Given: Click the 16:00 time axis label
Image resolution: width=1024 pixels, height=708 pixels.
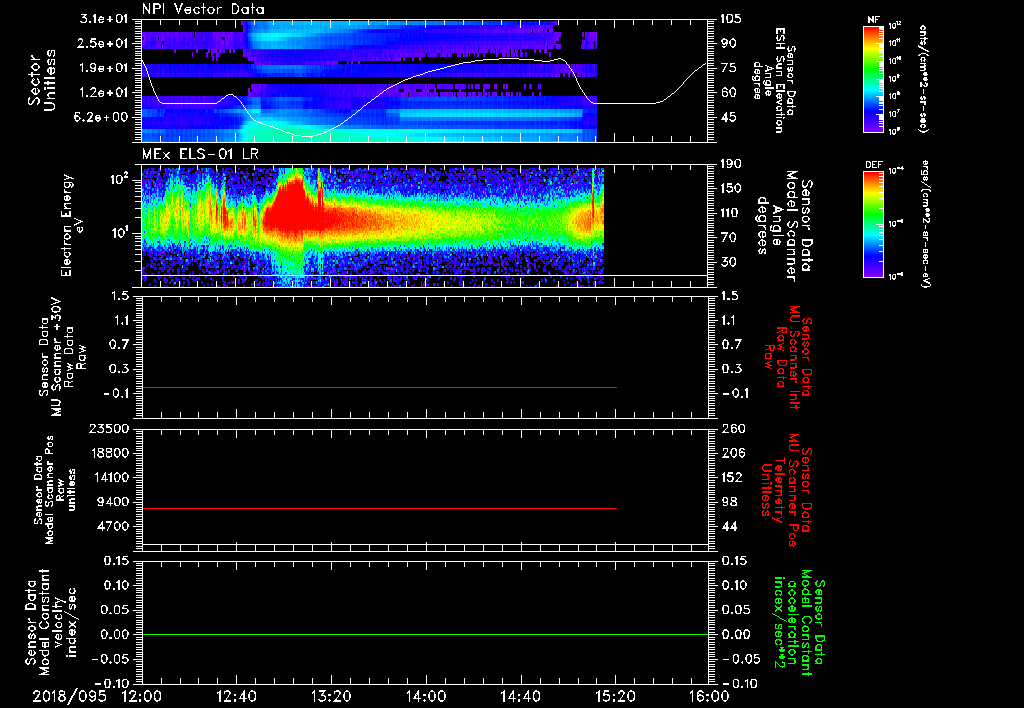Looking at the screenshot, I should point(709,696).
